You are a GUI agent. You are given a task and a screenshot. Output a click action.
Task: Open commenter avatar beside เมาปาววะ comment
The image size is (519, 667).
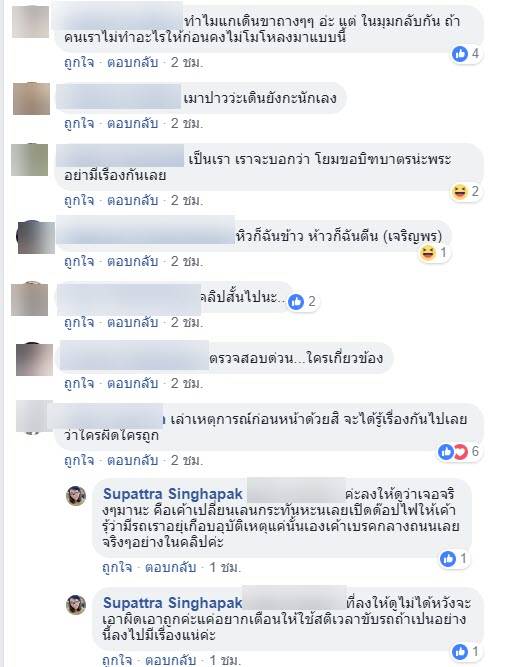tap(31, 99)
